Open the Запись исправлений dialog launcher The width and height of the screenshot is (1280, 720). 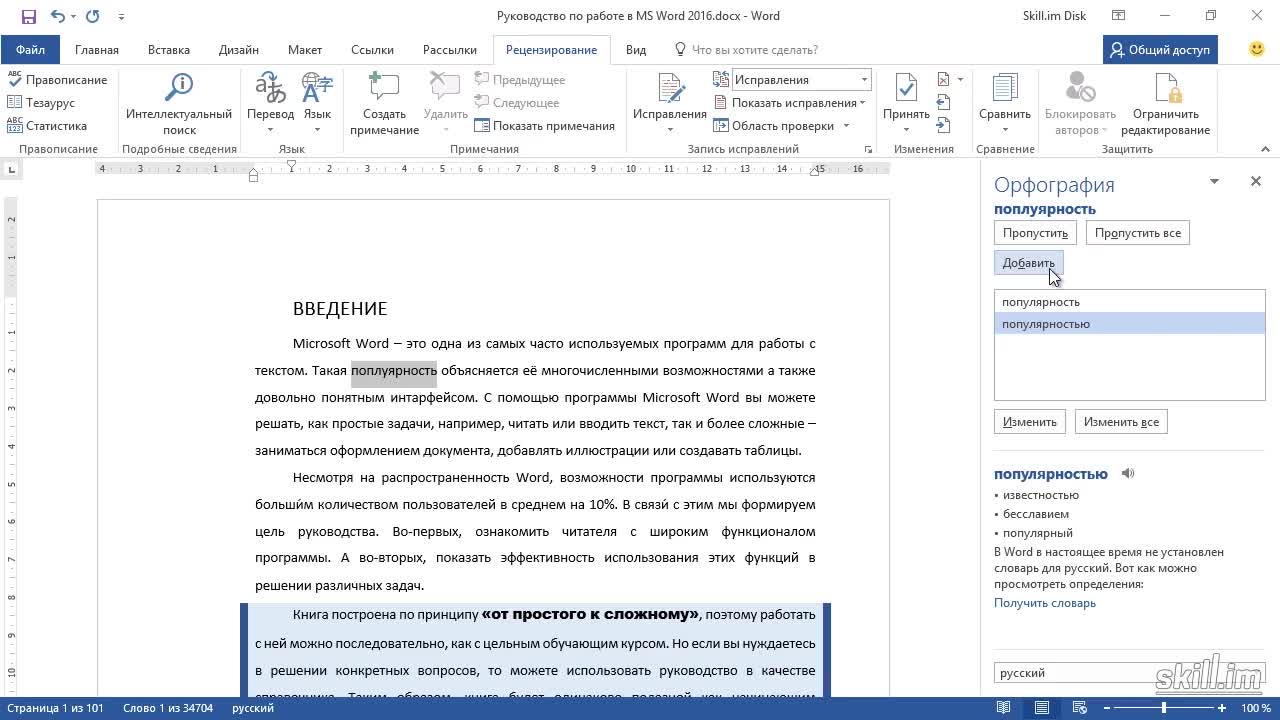pos(868,150)
